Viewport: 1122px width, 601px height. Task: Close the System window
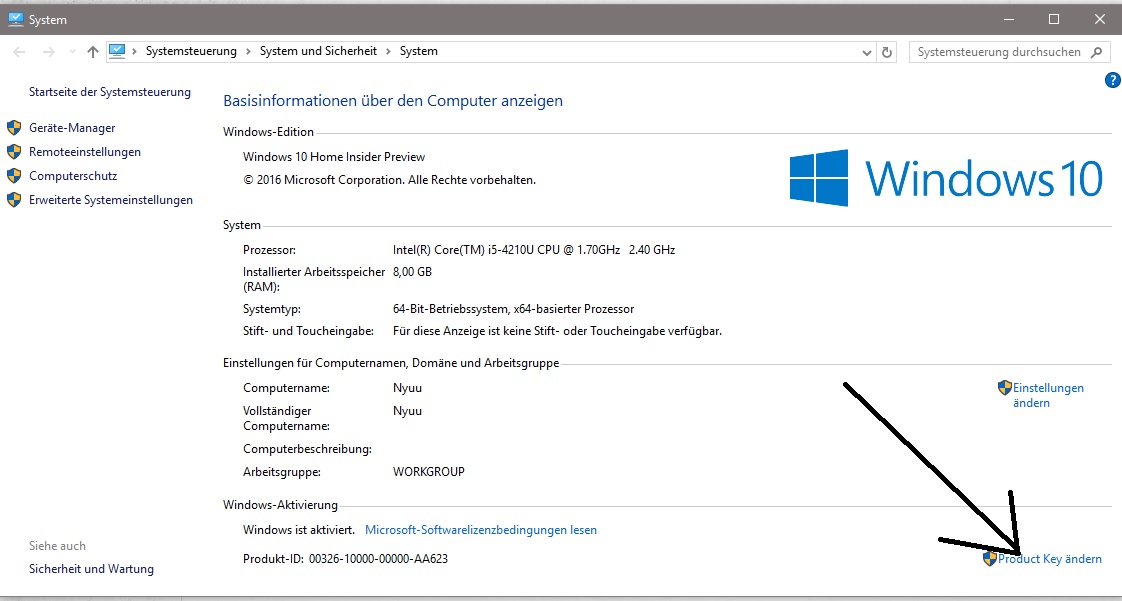[1100, 20]
